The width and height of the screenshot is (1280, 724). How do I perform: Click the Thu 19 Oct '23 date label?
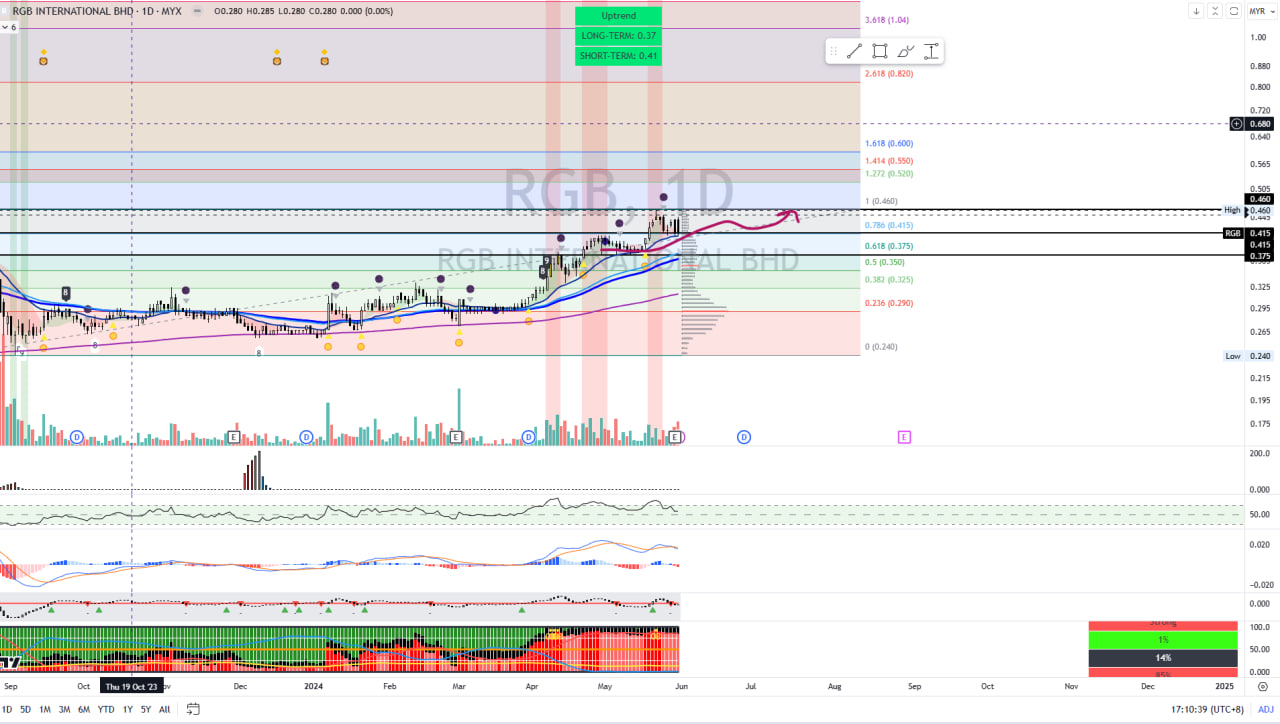[131, 686]
